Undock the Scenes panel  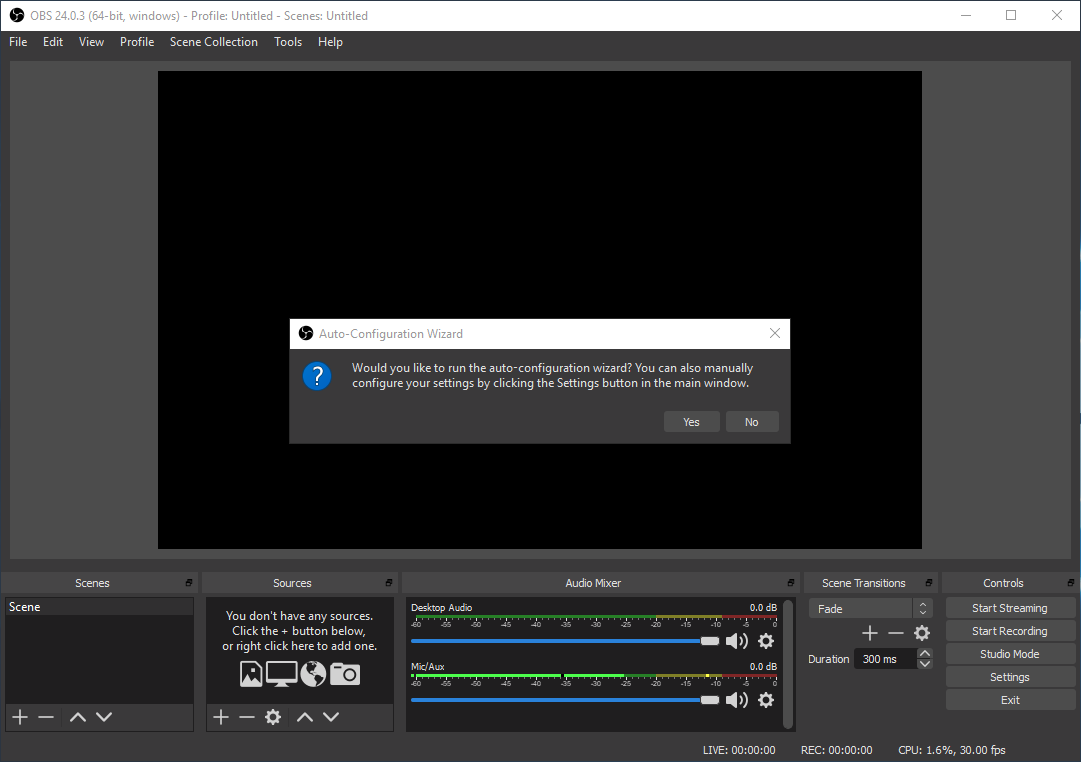189,583
